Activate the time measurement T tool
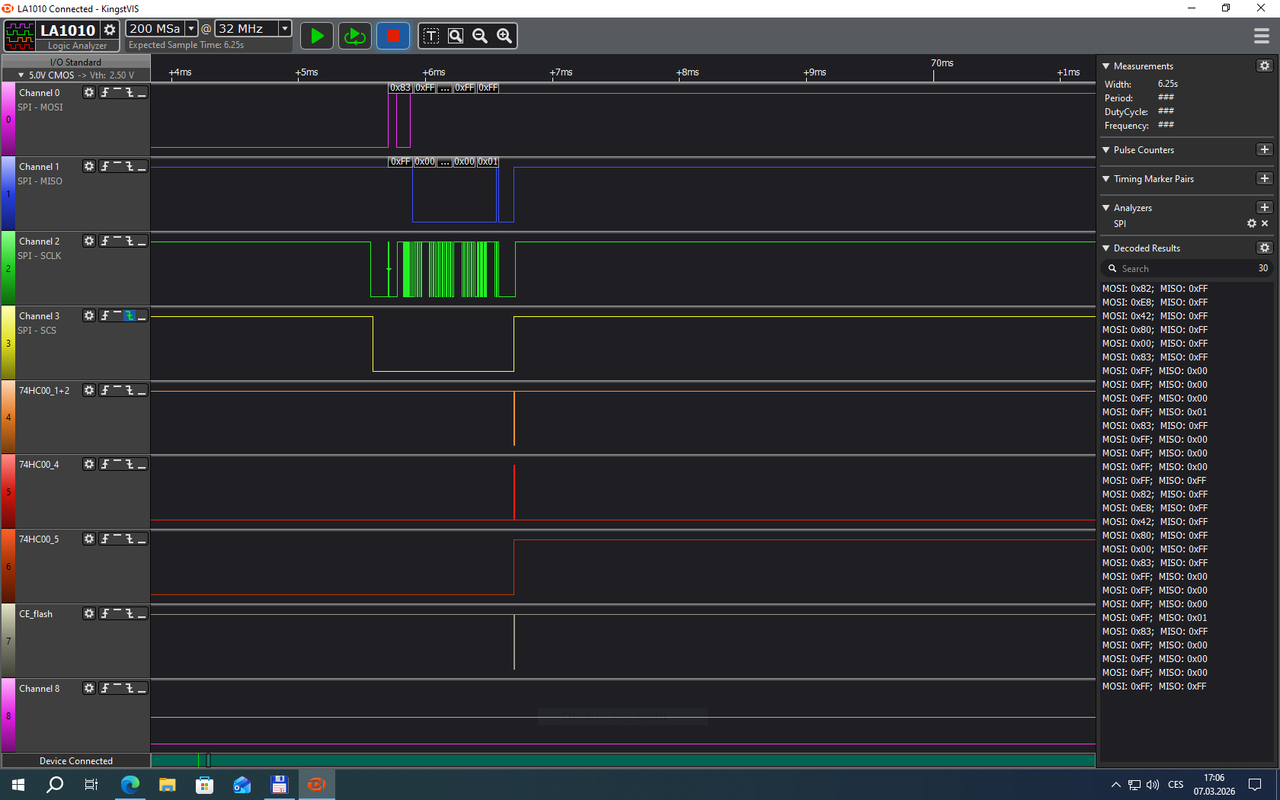This screenshot has height=800, width=1280. (431, 36)
